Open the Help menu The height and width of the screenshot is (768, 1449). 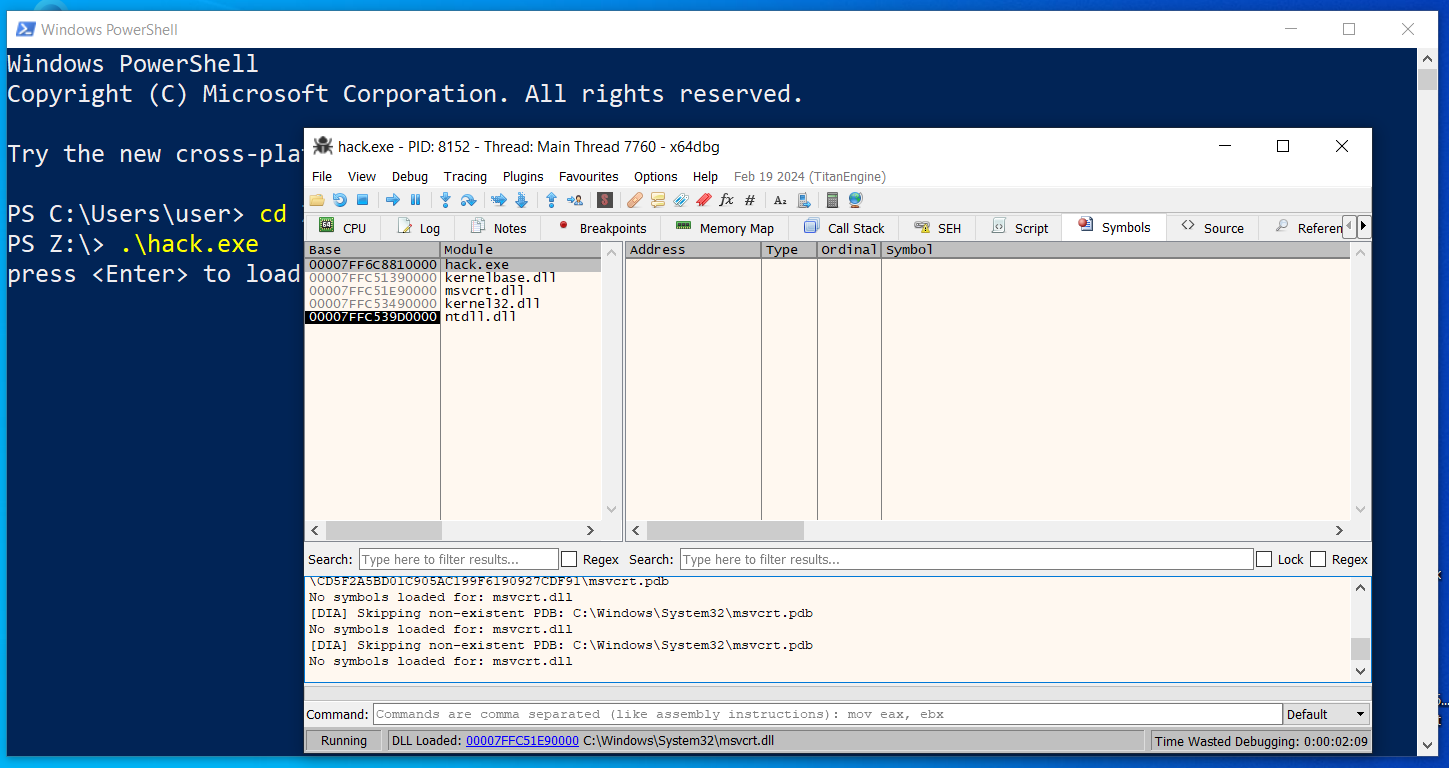click(x=706, y=176)
